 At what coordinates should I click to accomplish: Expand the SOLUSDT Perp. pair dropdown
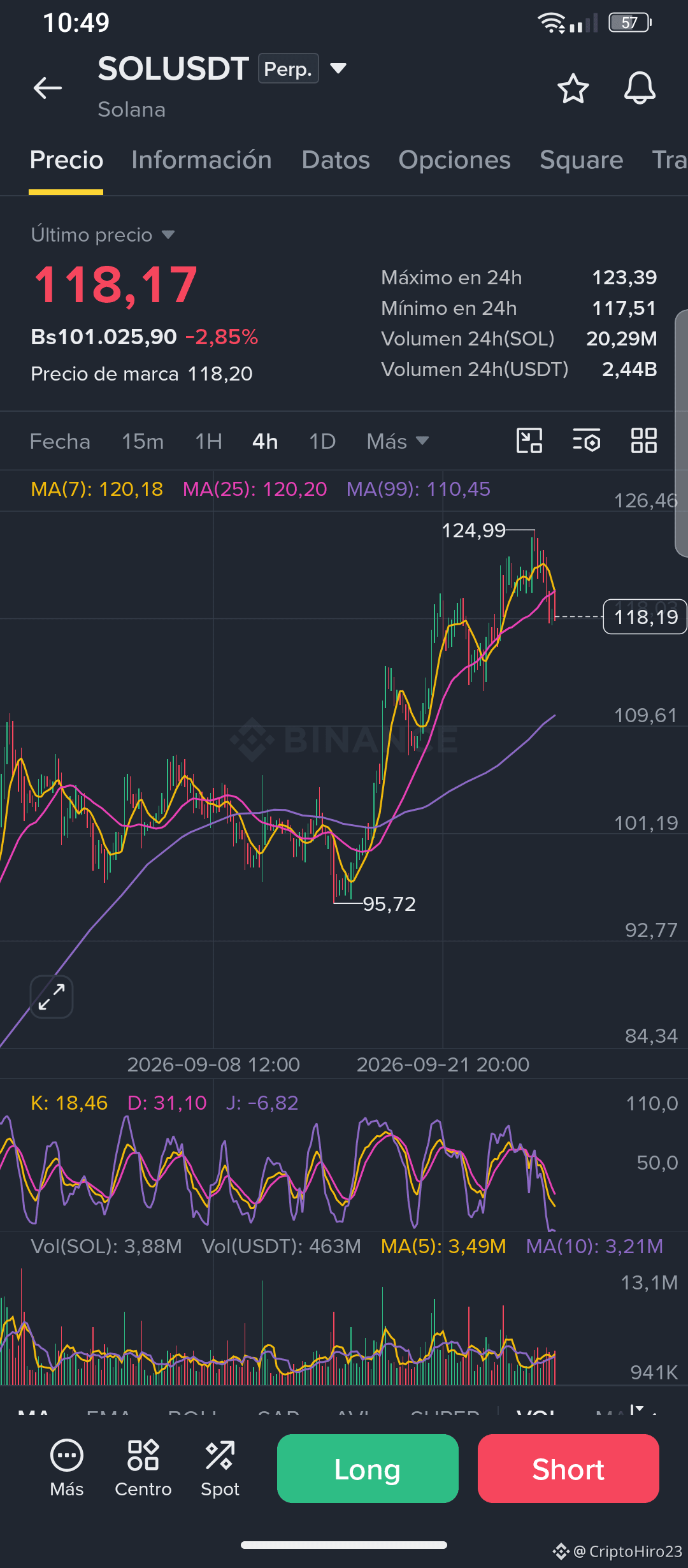(338, 68)
